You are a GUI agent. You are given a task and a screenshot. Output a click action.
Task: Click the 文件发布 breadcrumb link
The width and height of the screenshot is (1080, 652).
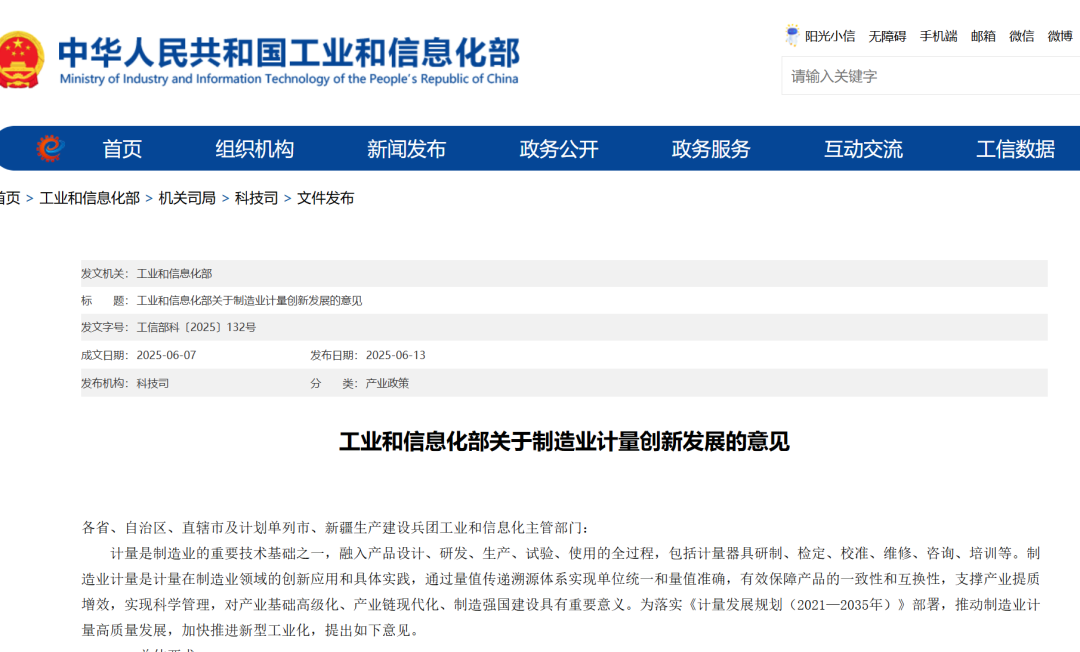(325, 198)
